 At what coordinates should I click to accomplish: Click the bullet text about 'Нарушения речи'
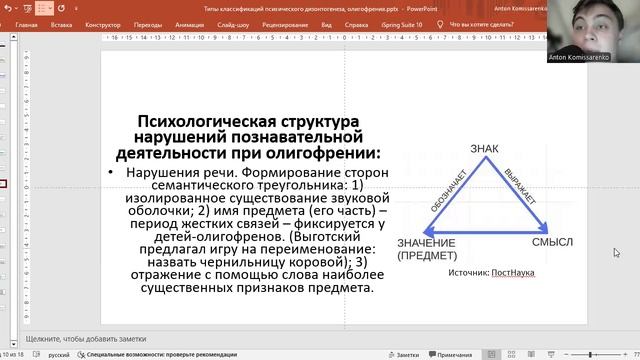click(257, 230)
